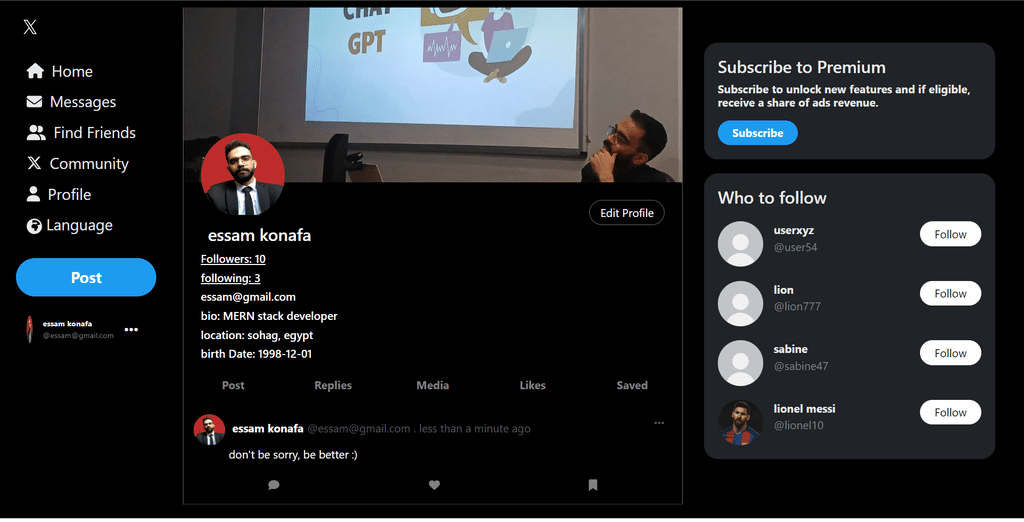Like the post with the heart icon
The image size is (1024, 522).
tap(434, 485)
